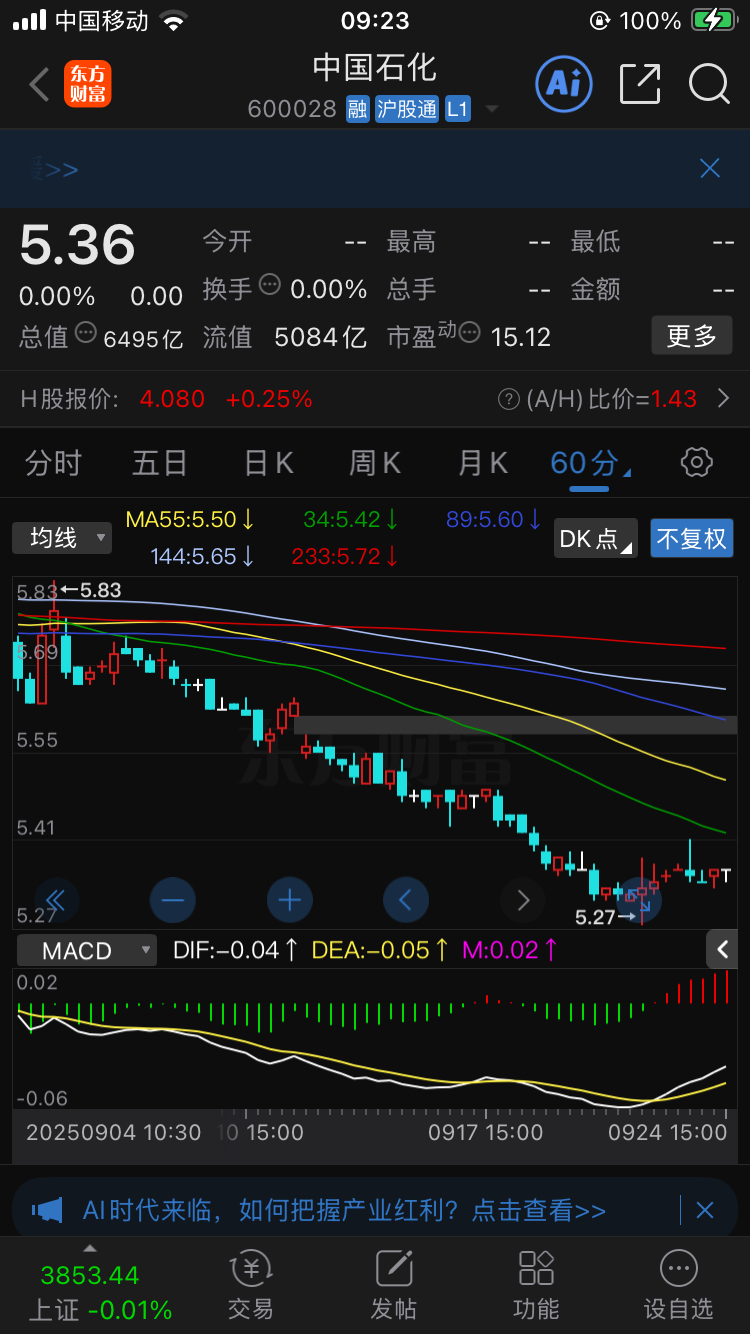Open the search magnifier icon

pos(709,84)
